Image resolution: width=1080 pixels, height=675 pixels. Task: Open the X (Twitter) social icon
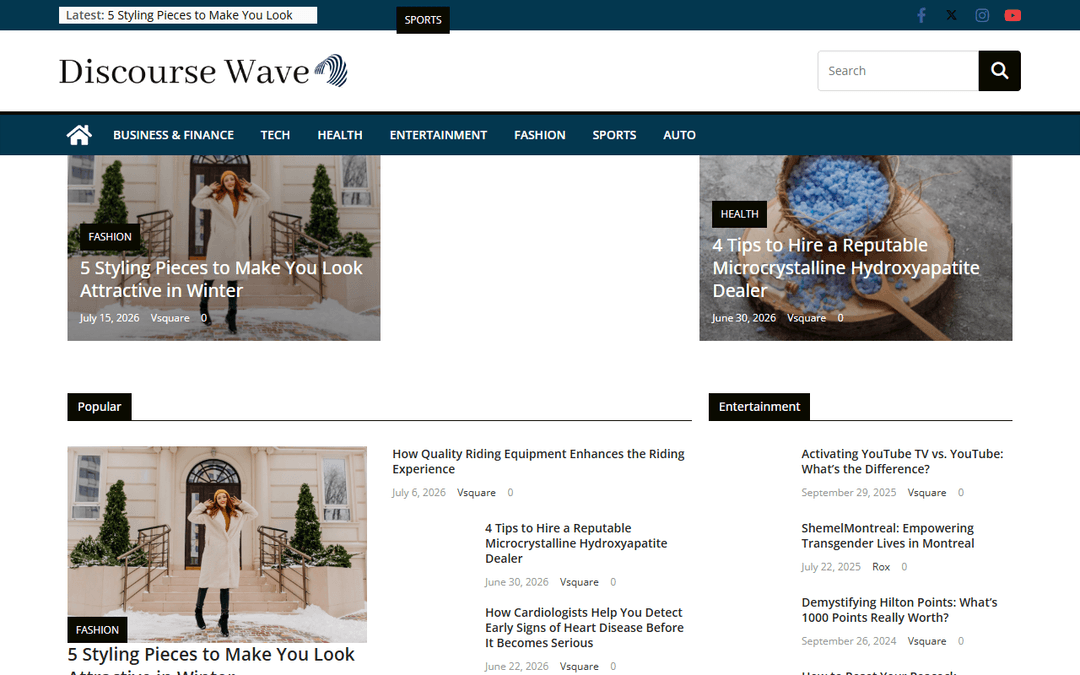pyautogui.click(x=951, y=15)
